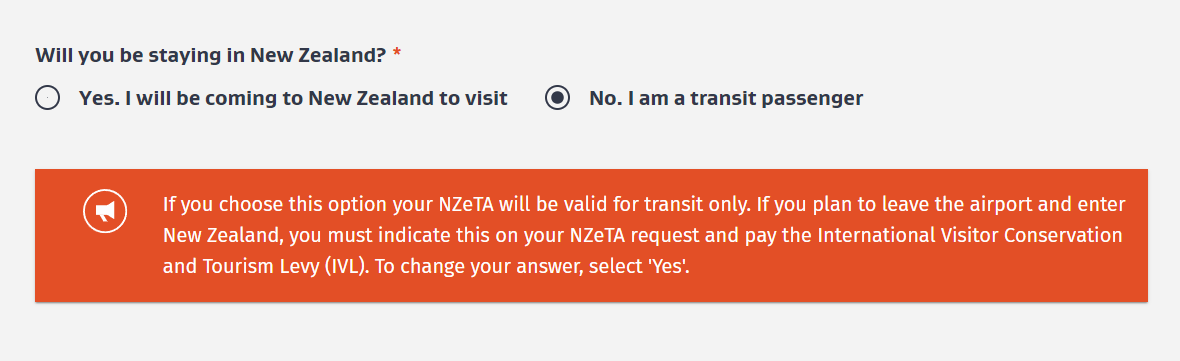Select the 'No' transit passenger radio circle
Viewport: 1180px width, 361px height.
pyautogui.click(x=558, y=99)
